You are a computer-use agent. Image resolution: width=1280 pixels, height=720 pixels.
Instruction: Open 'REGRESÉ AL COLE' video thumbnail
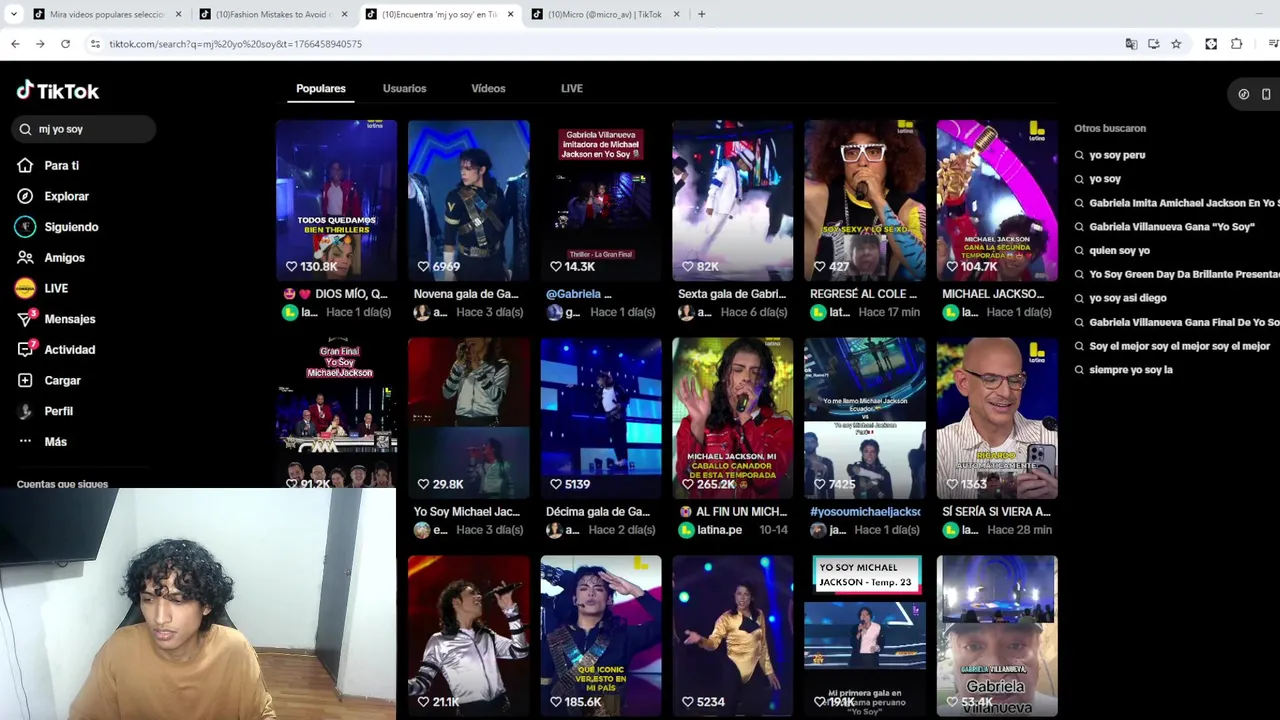(x=864, y=200)
